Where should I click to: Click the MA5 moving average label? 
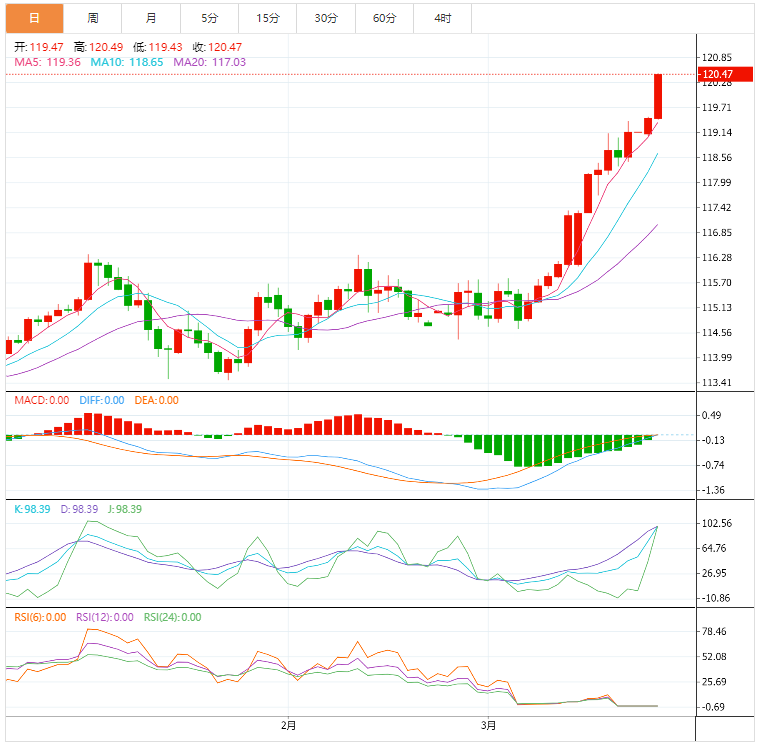click(x=47, y=62)
